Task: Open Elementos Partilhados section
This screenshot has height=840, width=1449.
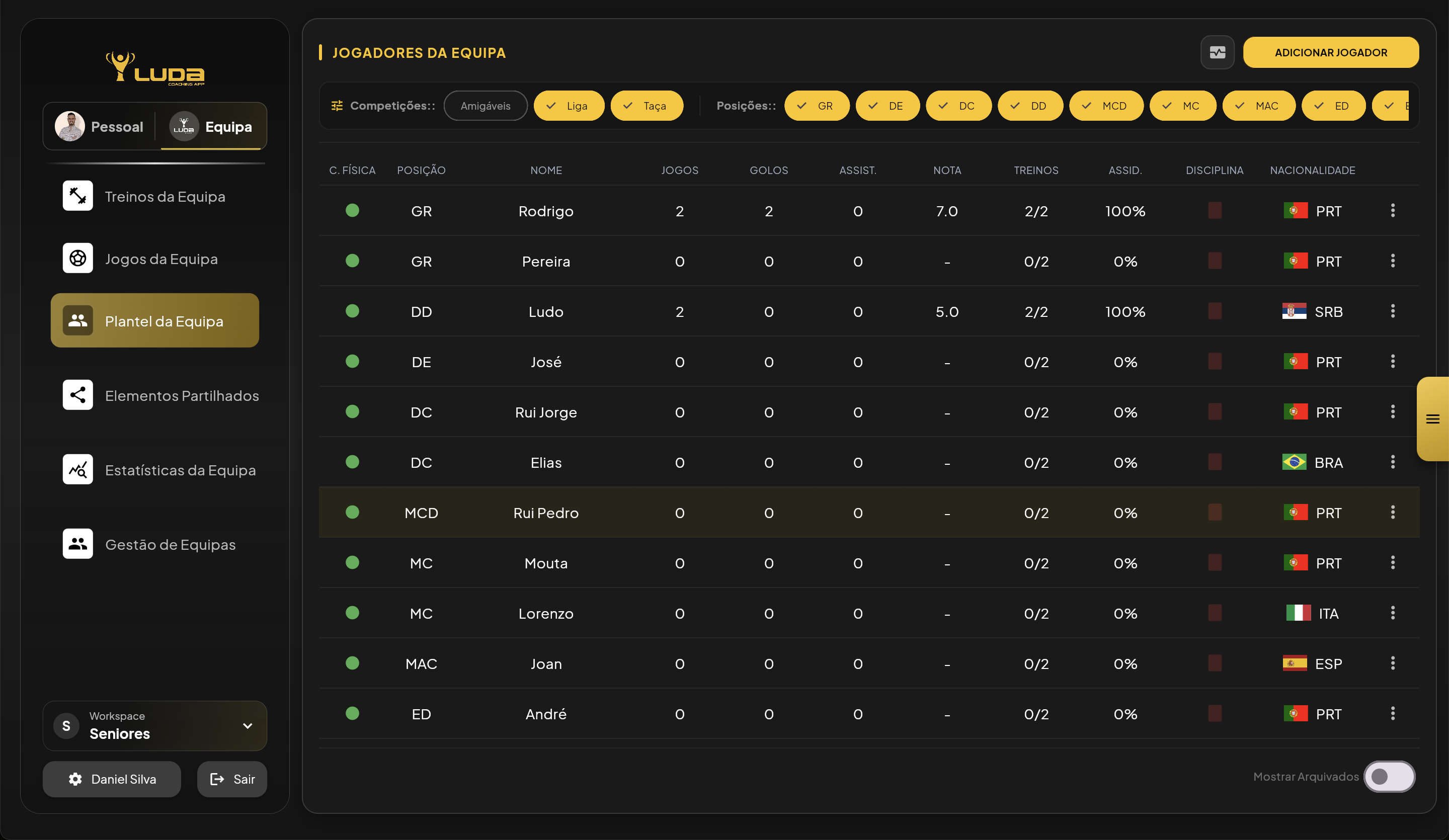Action: coord(182,395)
